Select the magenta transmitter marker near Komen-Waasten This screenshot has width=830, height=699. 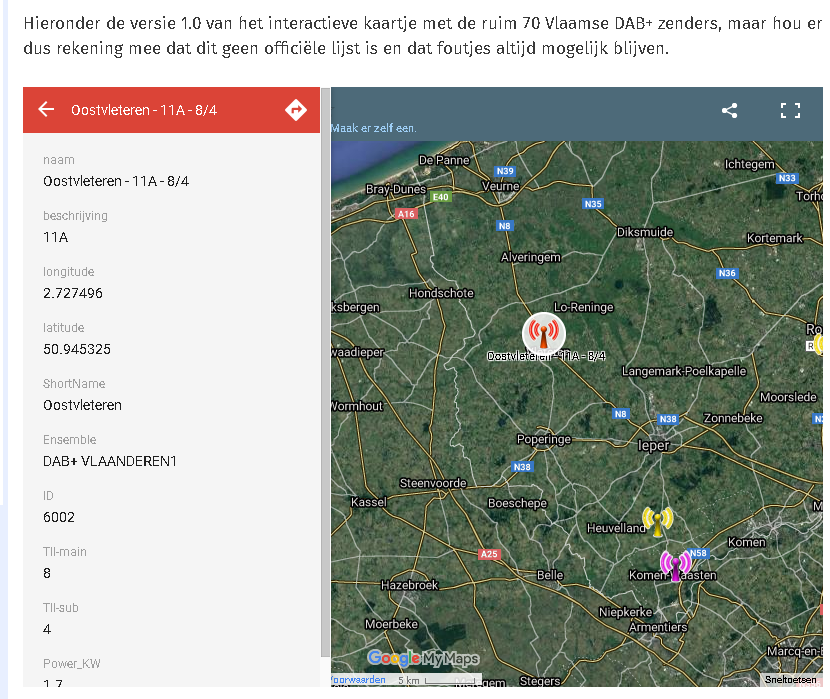pos(676,565)
